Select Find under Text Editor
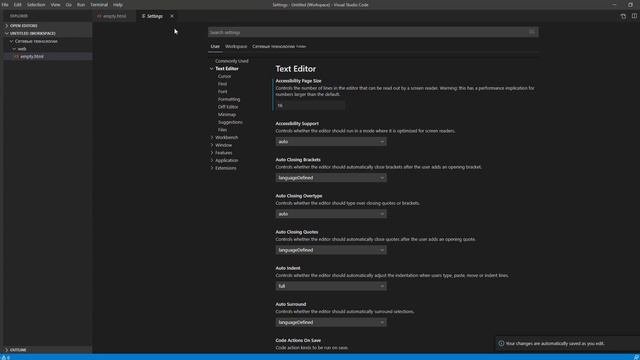The height and width of the screenshot is (360, 640). tap(222, 84)
